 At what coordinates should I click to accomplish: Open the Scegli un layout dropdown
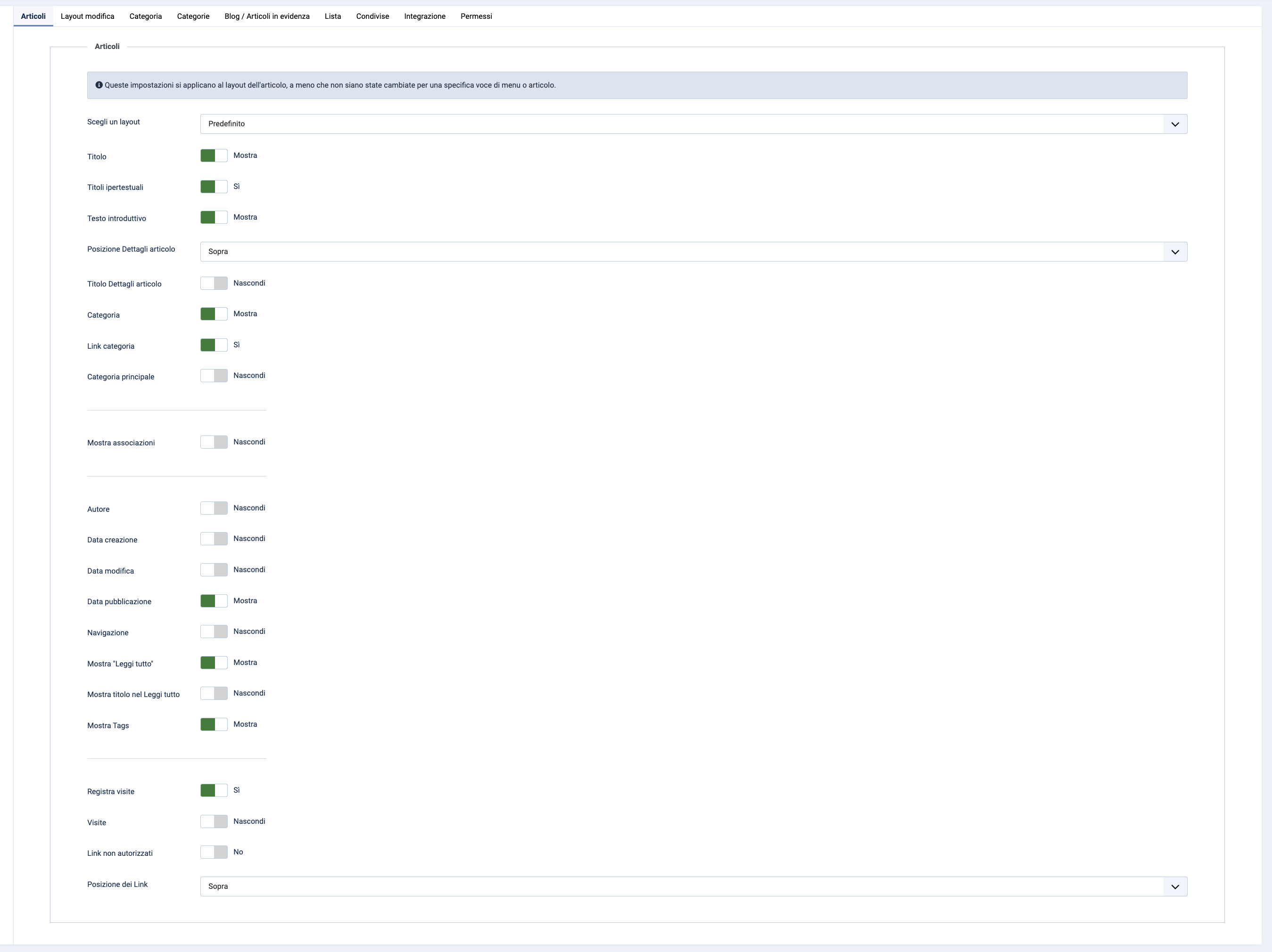point(694,124)
